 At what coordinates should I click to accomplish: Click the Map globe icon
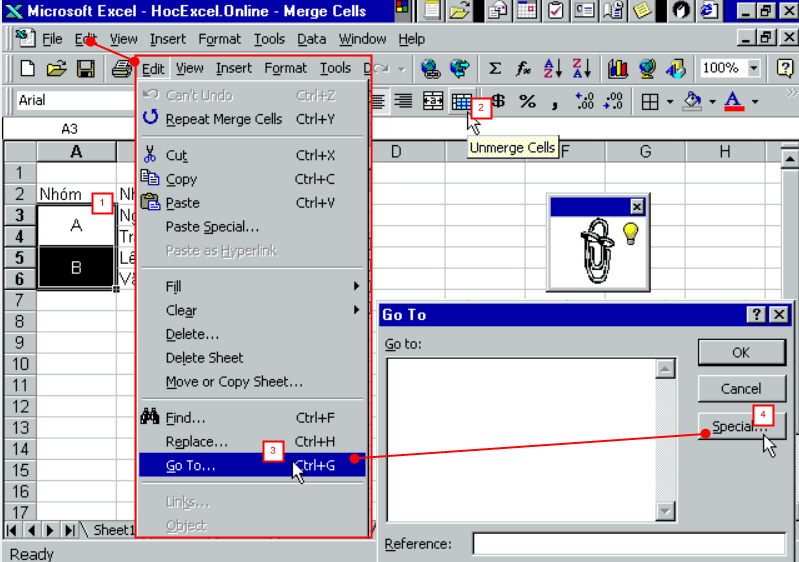(x=647, y=68)
